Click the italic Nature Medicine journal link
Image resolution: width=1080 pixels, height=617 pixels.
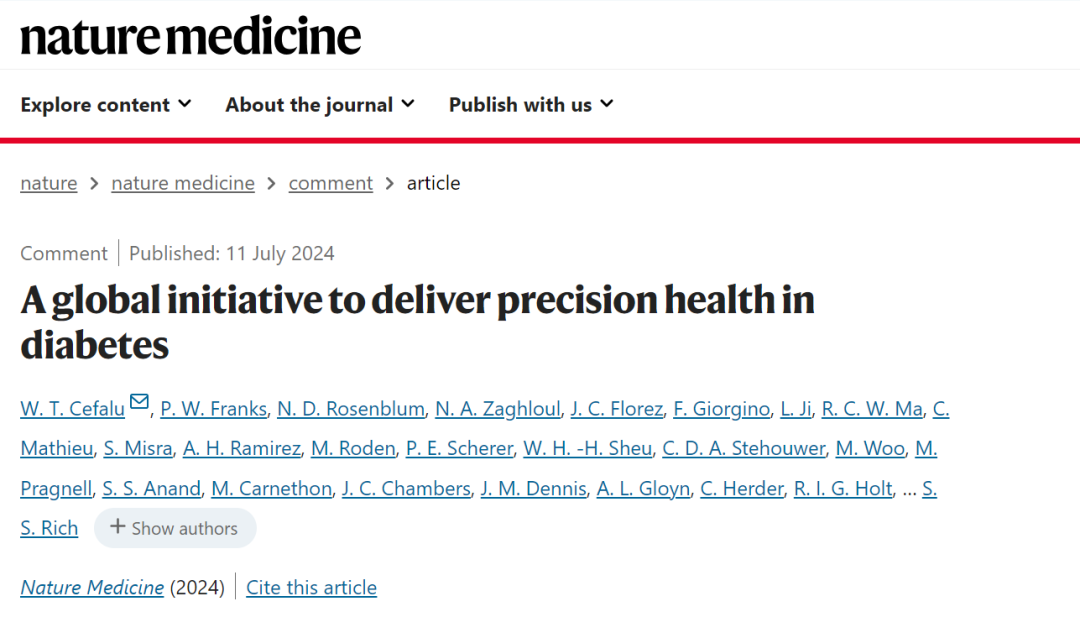pyautogui.click(x=92, y=587)
